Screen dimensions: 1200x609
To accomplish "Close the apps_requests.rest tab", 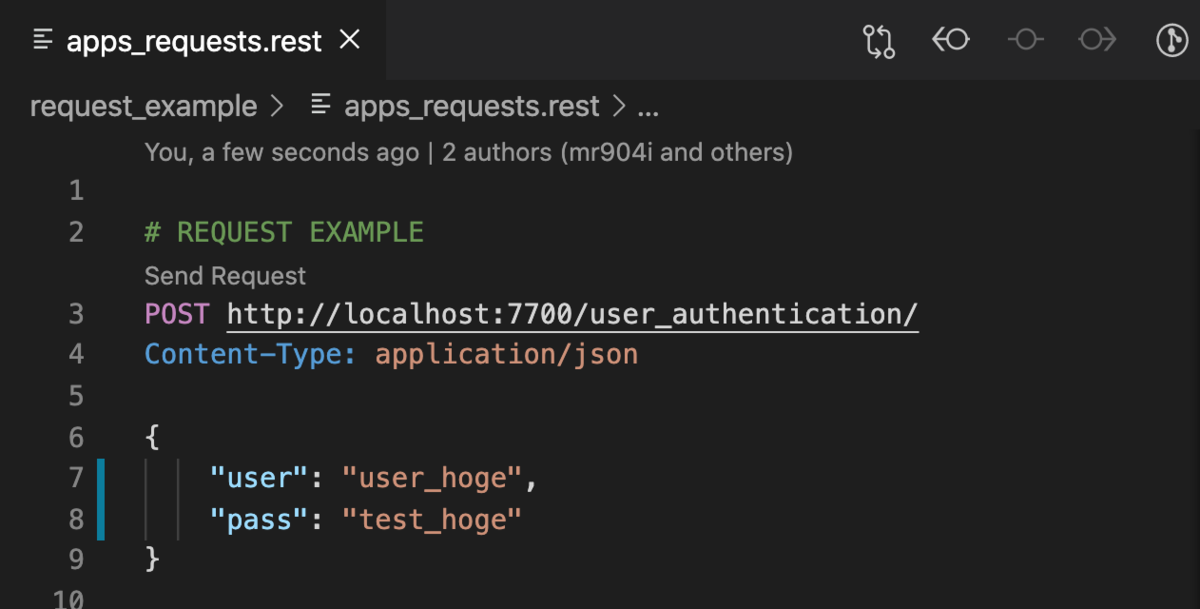I will 350,40.
